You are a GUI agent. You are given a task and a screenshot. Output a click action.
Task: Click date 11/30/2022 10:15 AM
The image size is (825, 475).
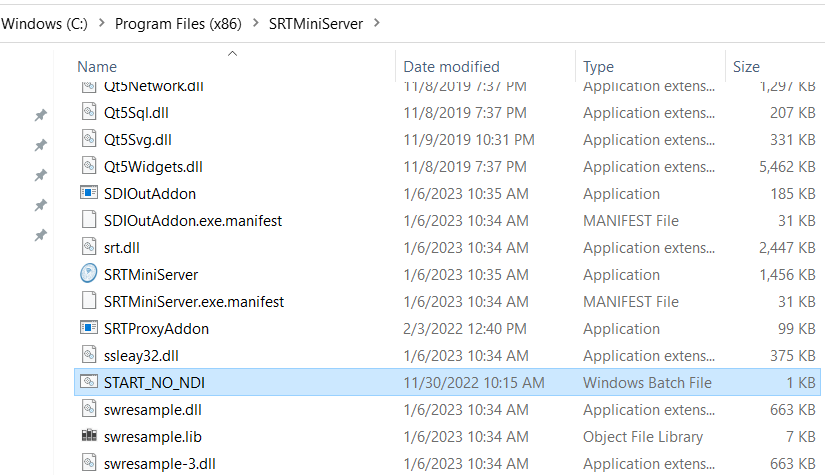coord(474,382)
